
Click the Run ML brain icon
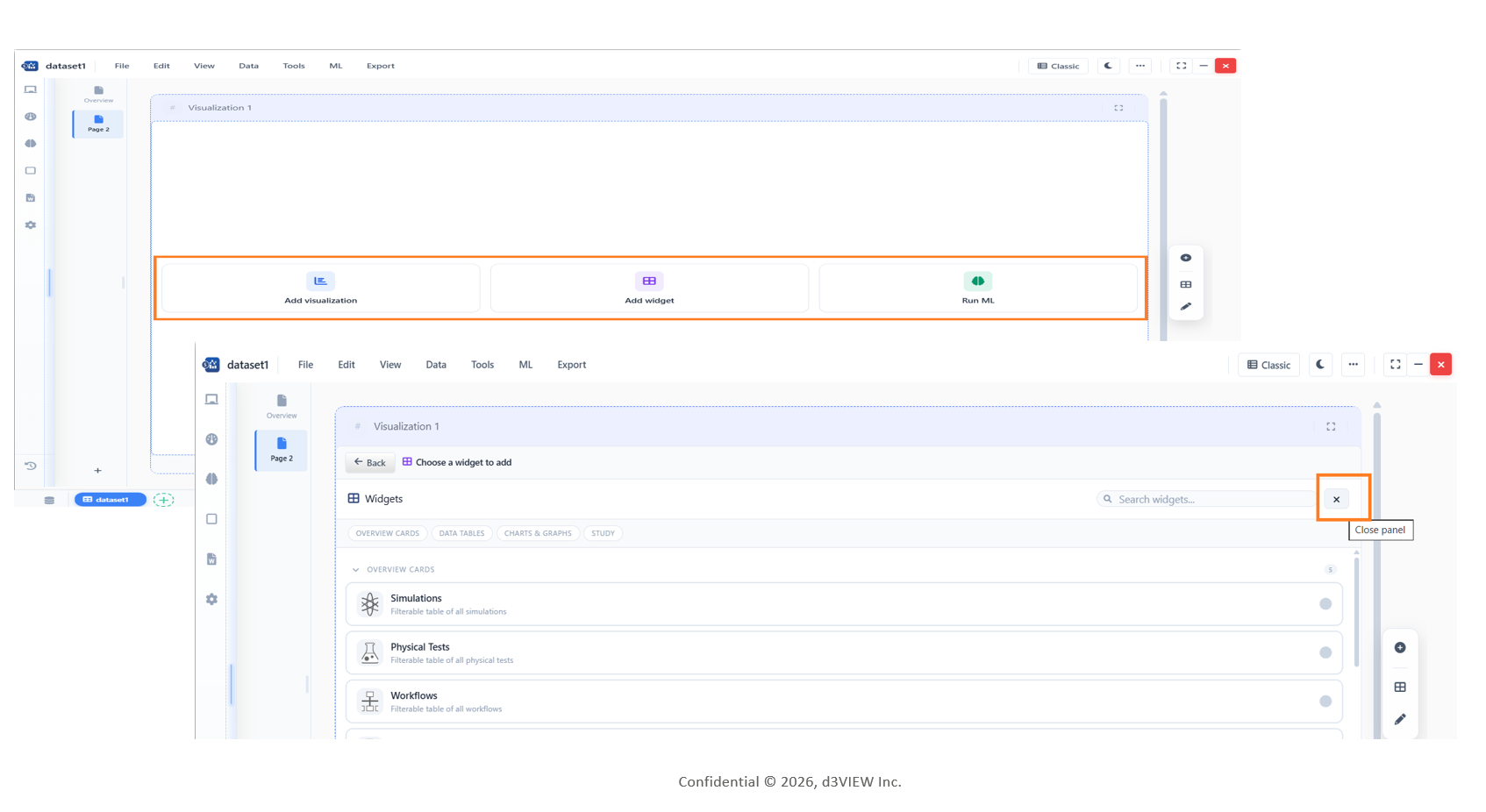pyautogui.click(x=977, y=281)
